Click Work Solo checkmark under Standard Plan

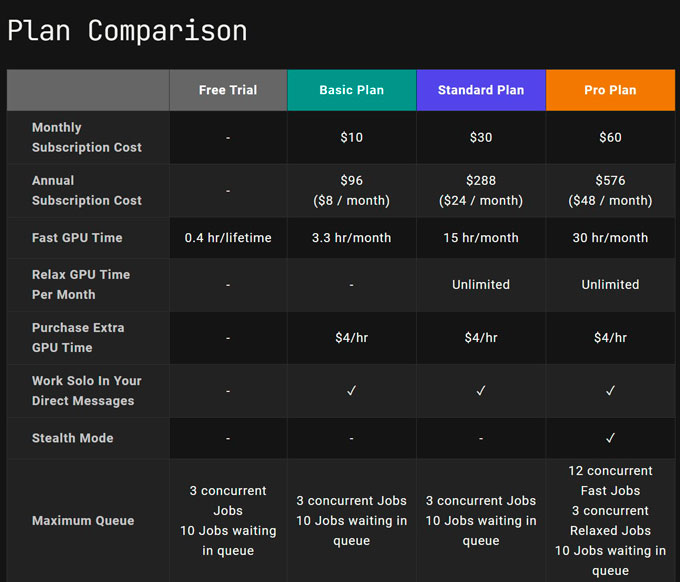(481, 391)
